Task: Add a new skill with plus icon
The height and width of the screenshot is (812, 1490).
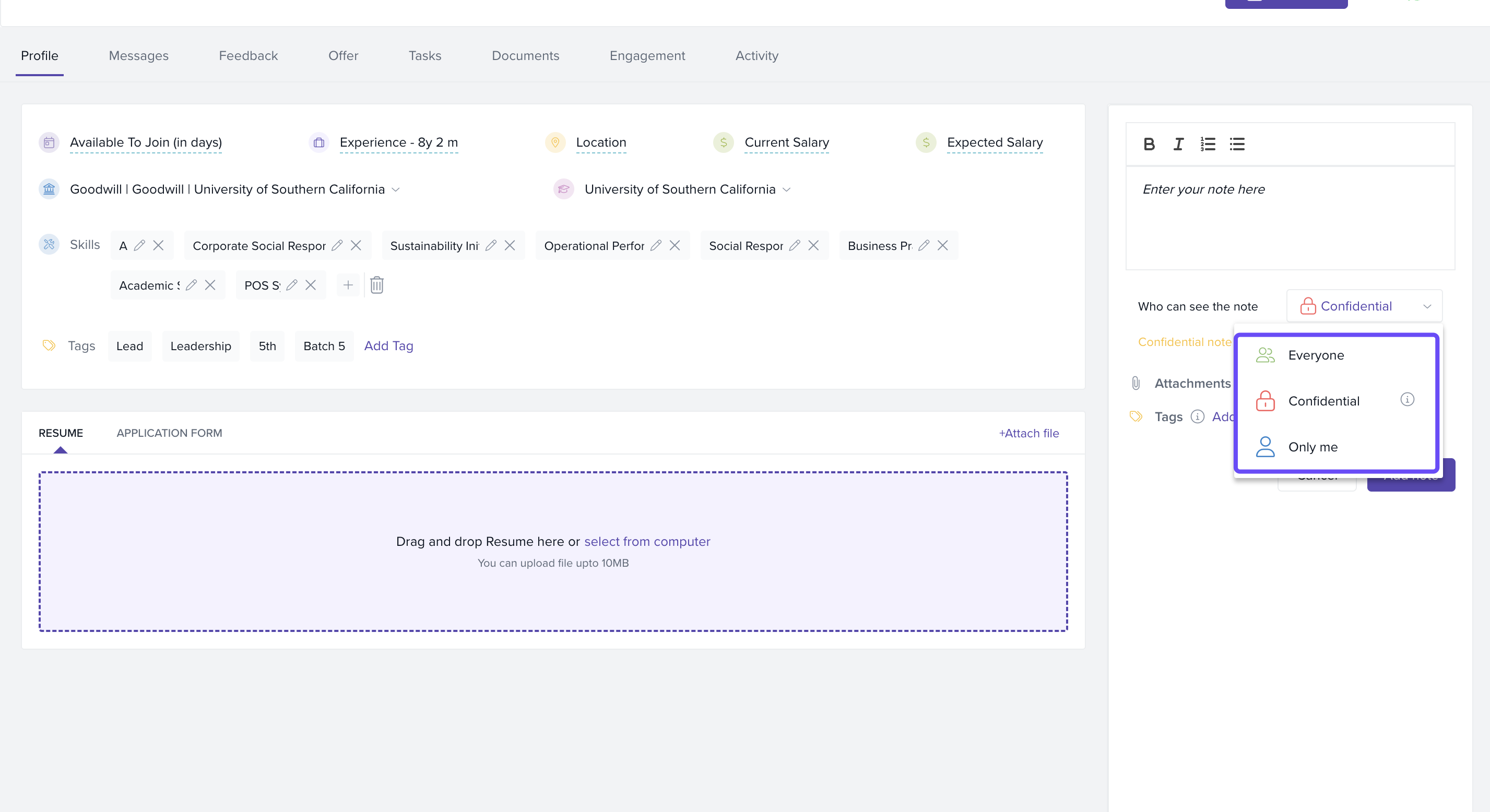Action: click(348, 285)
